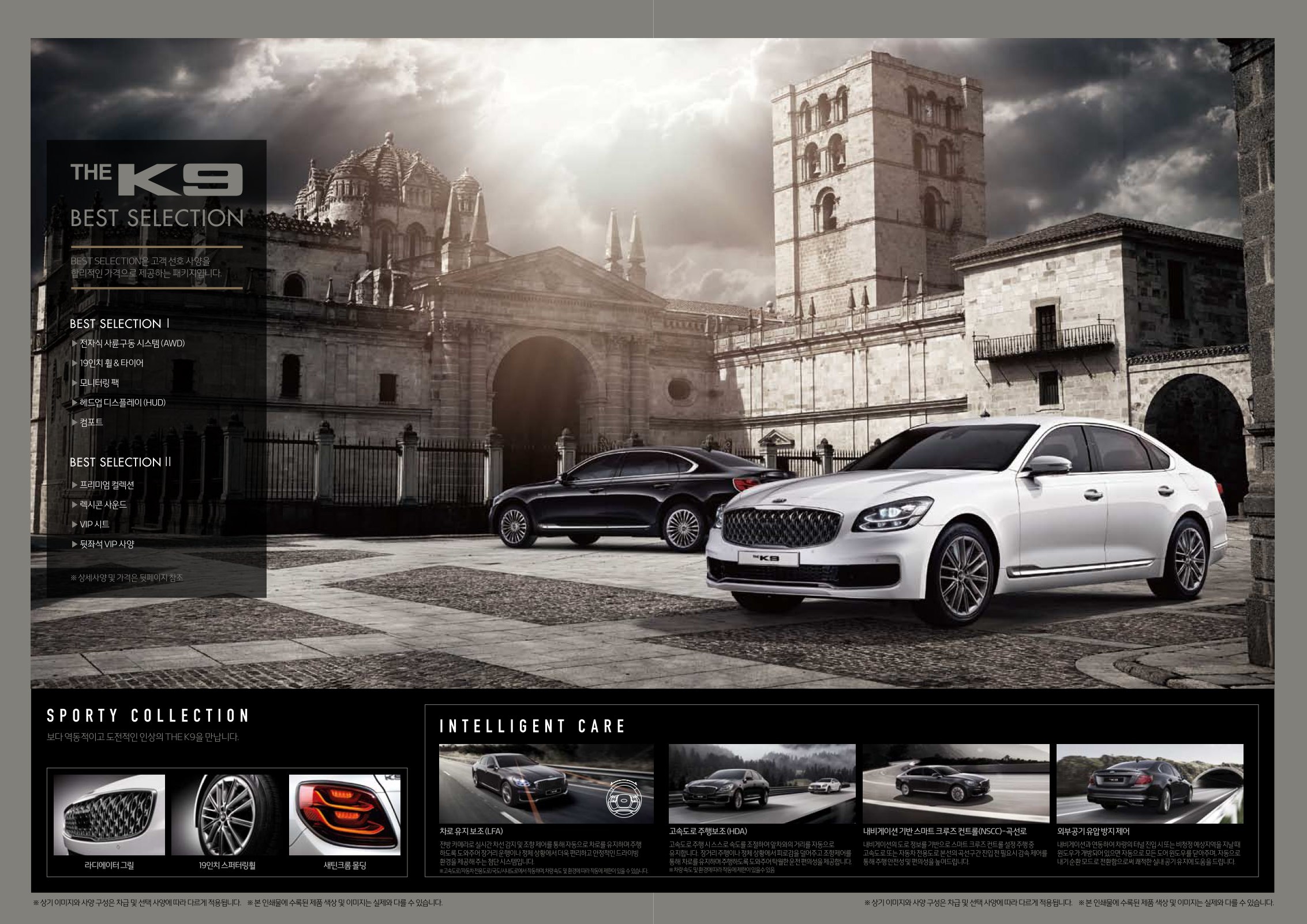Click the arrow beside 전자식 사륜구동 시스템 (AWD)

[x=74, y=343]
